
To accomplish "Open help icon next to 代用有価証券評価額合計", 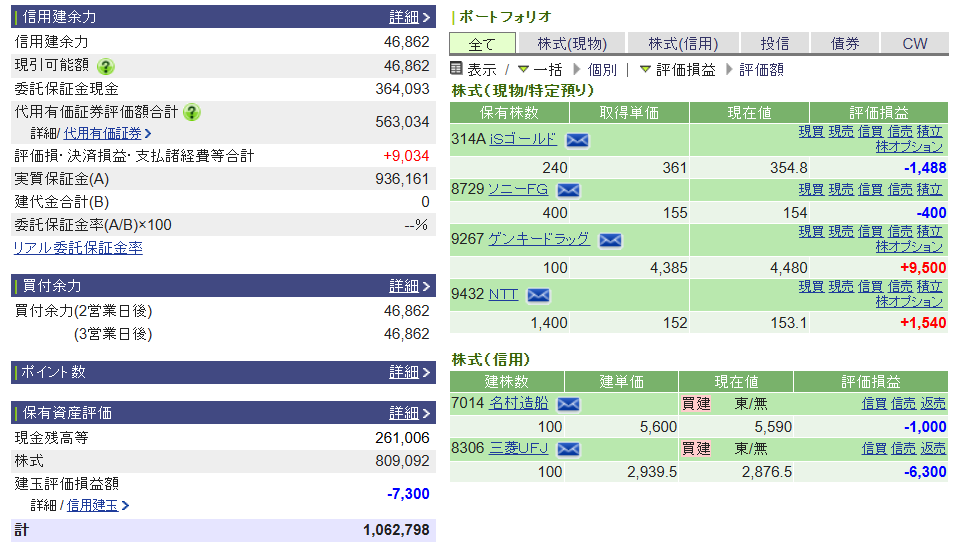I will tap(192, 112).
